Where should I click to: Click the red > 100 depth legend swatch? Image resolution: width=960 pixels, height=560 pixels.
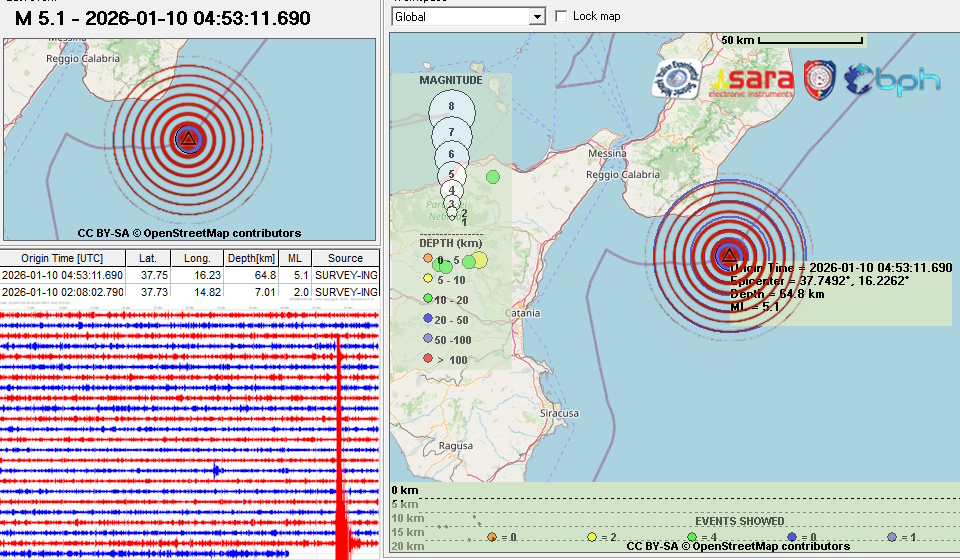[x=428, y=358]
